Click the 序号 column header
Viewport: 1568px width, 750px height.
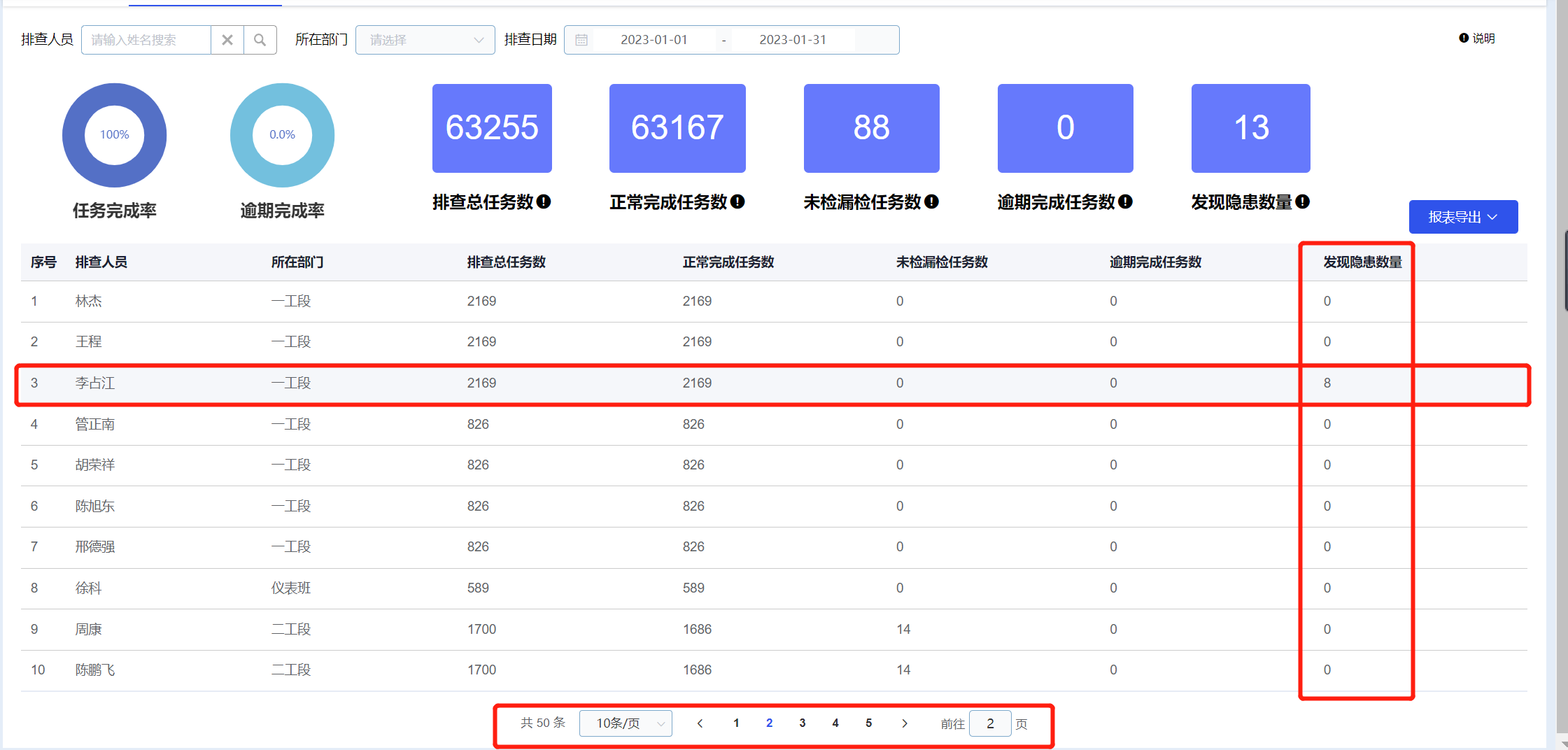43,262
